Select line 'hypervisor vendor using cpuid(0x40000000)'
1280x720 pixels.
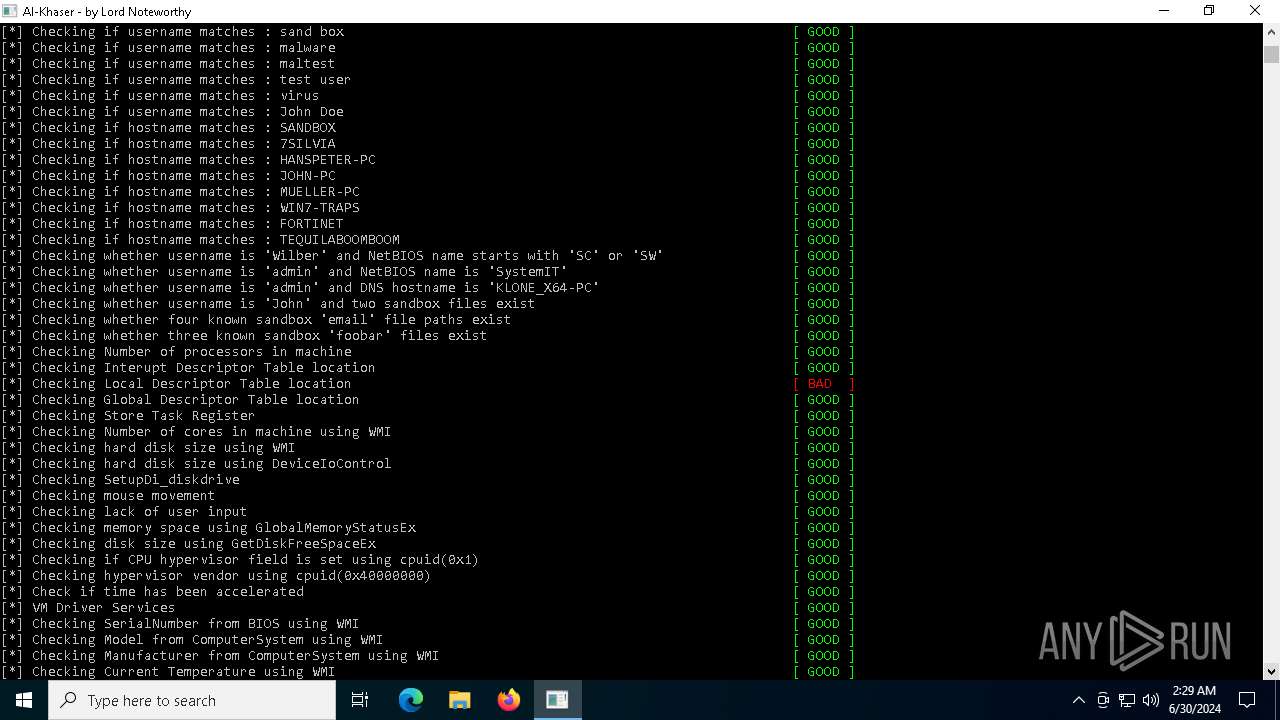pos(216,575)
